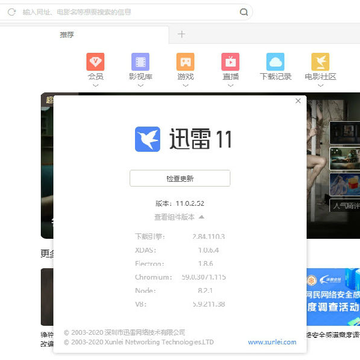Open the 会员 diamond icon

(95, 62)
